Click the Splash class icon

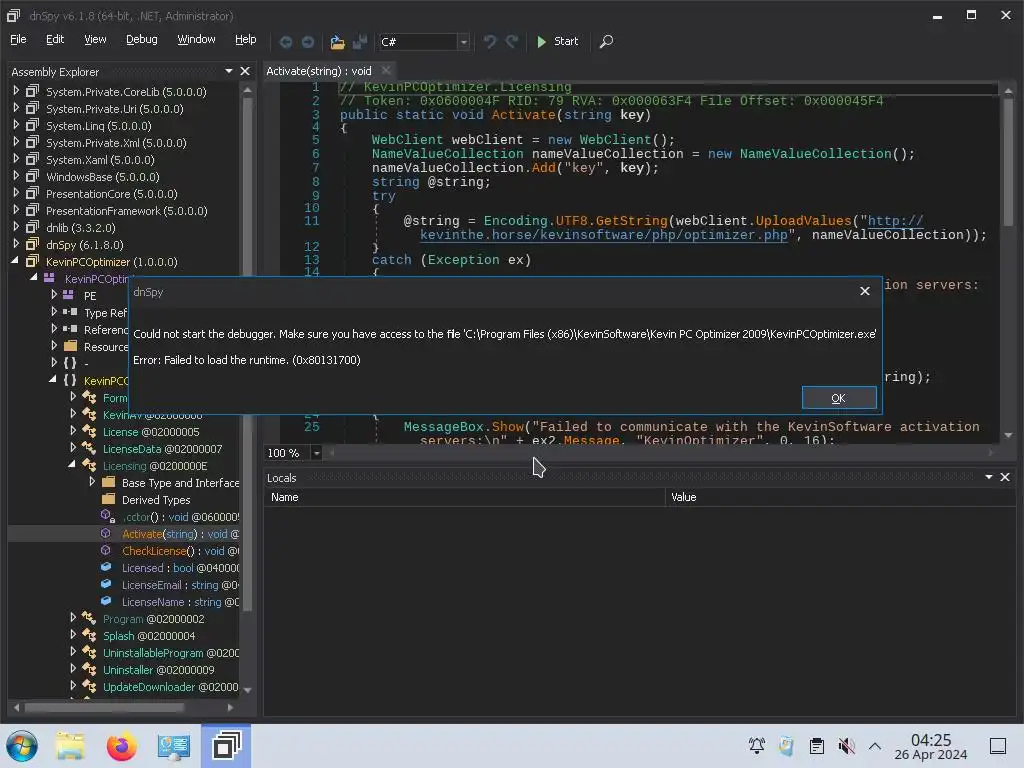click(89, 635)
